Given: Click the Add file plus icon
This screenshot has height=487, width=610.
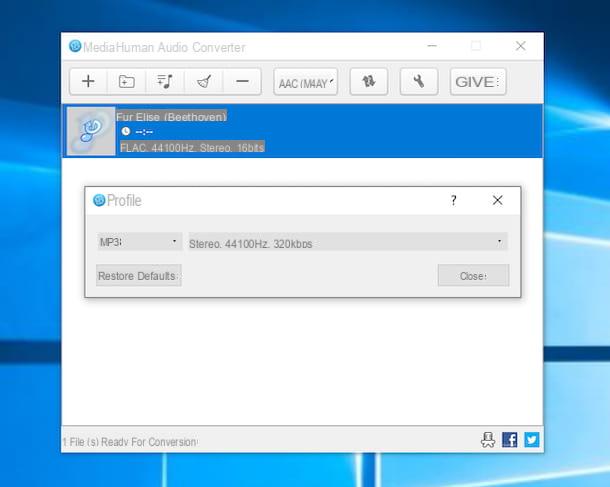Looking at the screenshot, I should tap(88, 82).
